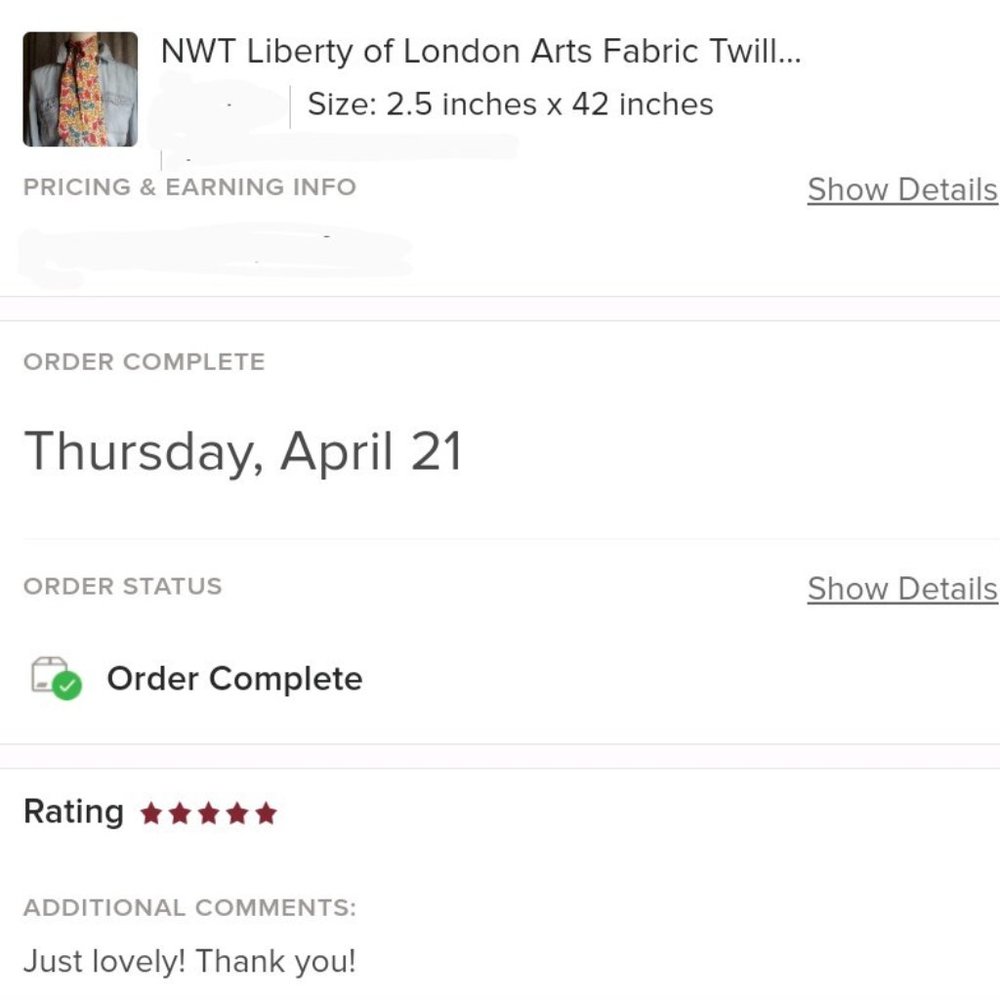The image size is (1000, 1000).
Task: Click the ORDER STATUS section heading
Action: point(122,586)
